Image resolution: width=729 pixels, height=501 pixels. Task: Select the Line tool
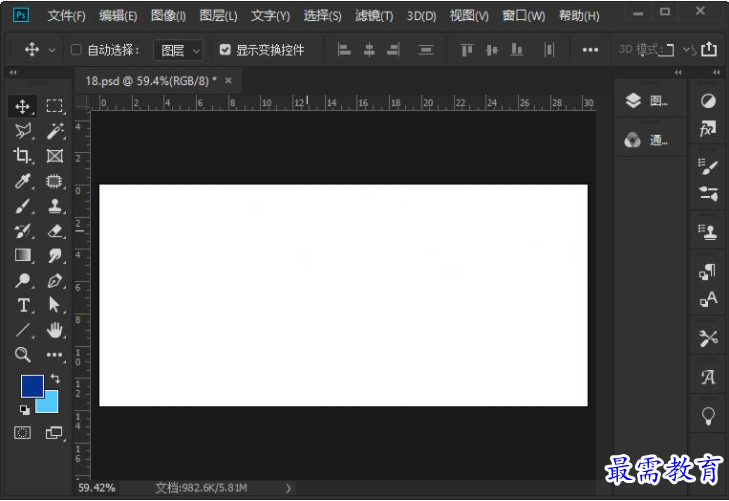[22, 330]
